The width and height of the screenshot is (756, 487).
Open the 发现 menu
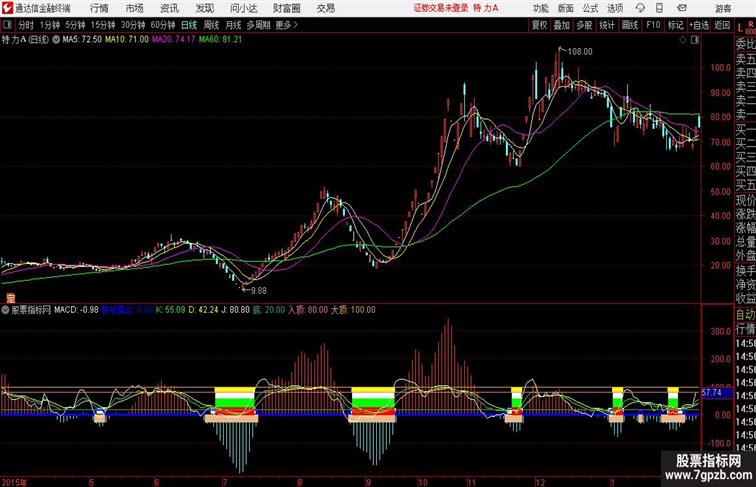(204, 8)
